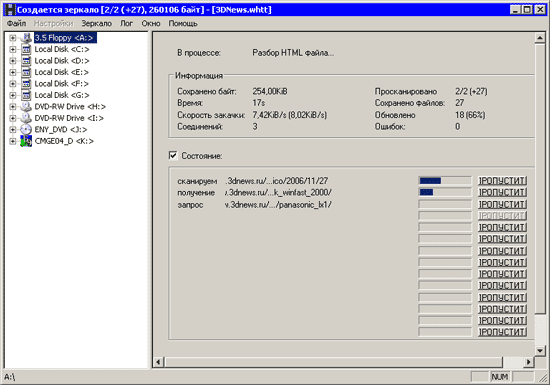Click the value 254,00KiB
The height and width of the screenshot is (385, 550).
click(x=270, y=92)
